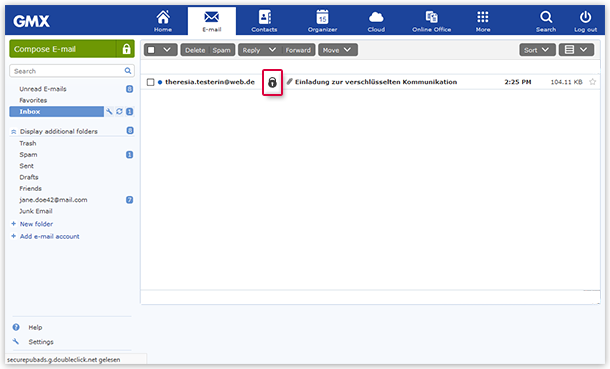Image resolution: width=610 pixels, height=369 pixels.
Task: Open email 'Einladung zur verschlüsselten Kommunikation'
Action: (376, 82)
